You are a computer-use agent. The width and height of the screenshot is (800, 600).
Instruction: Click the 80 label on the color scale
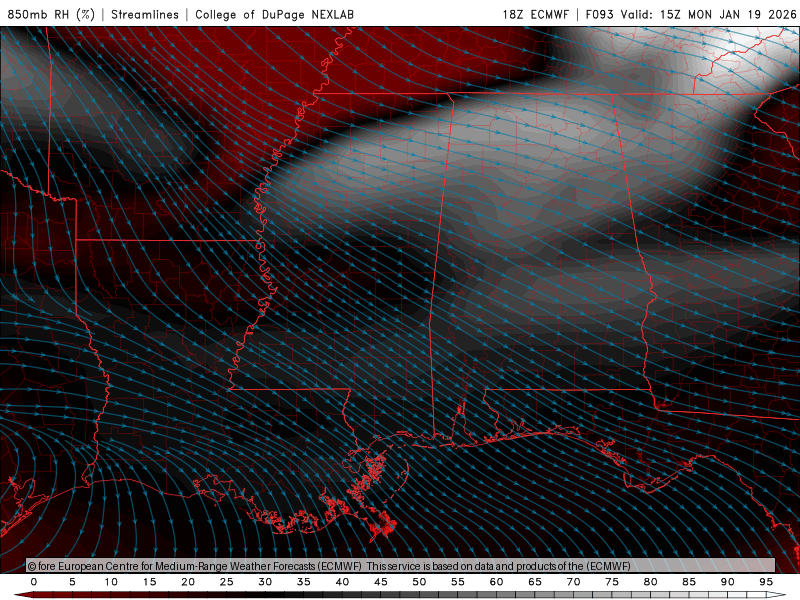pos(651,582)
